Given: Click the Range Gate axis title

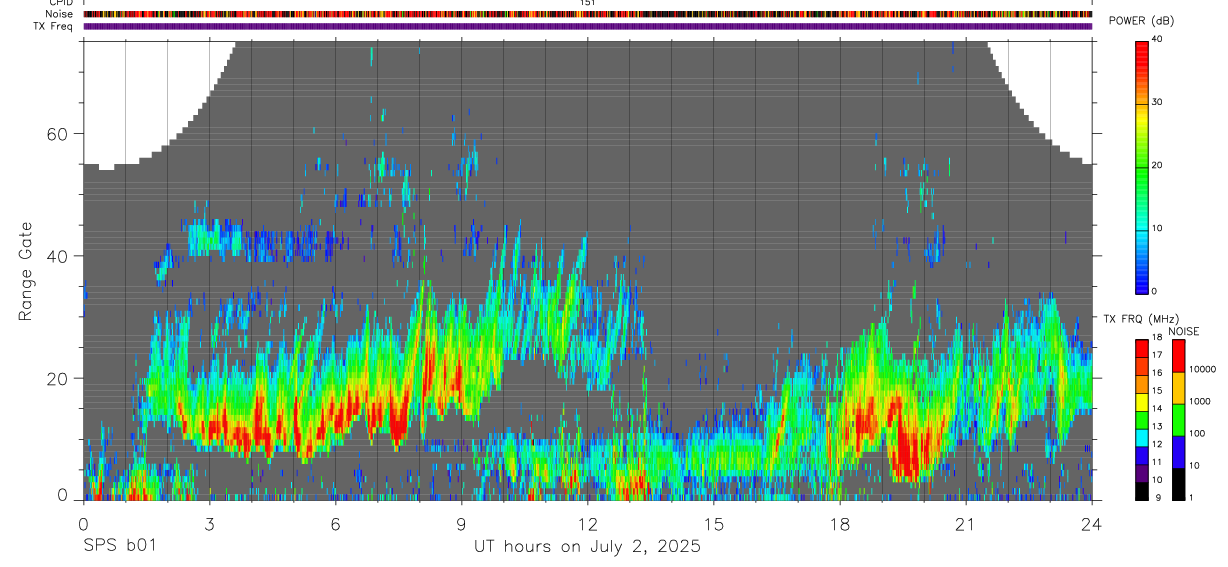Looking at the screenshot, I should tap(26, 273).
